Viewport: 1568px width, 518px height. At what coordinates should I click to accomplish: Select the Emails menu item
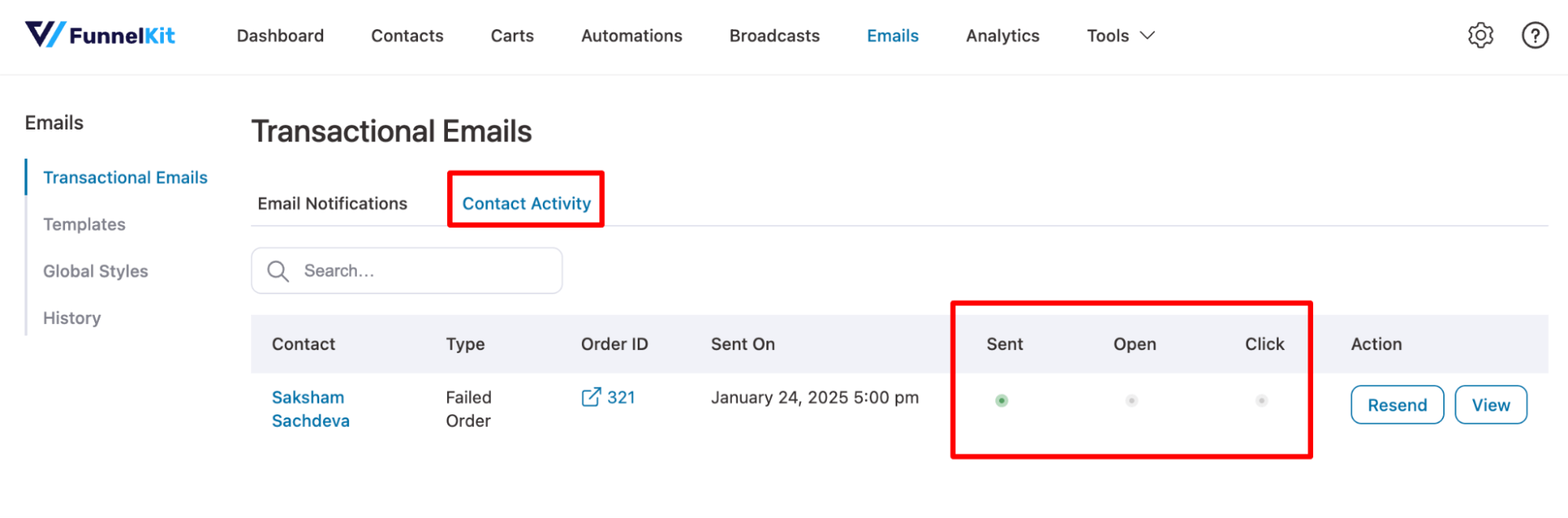click(x=893, y=36)
